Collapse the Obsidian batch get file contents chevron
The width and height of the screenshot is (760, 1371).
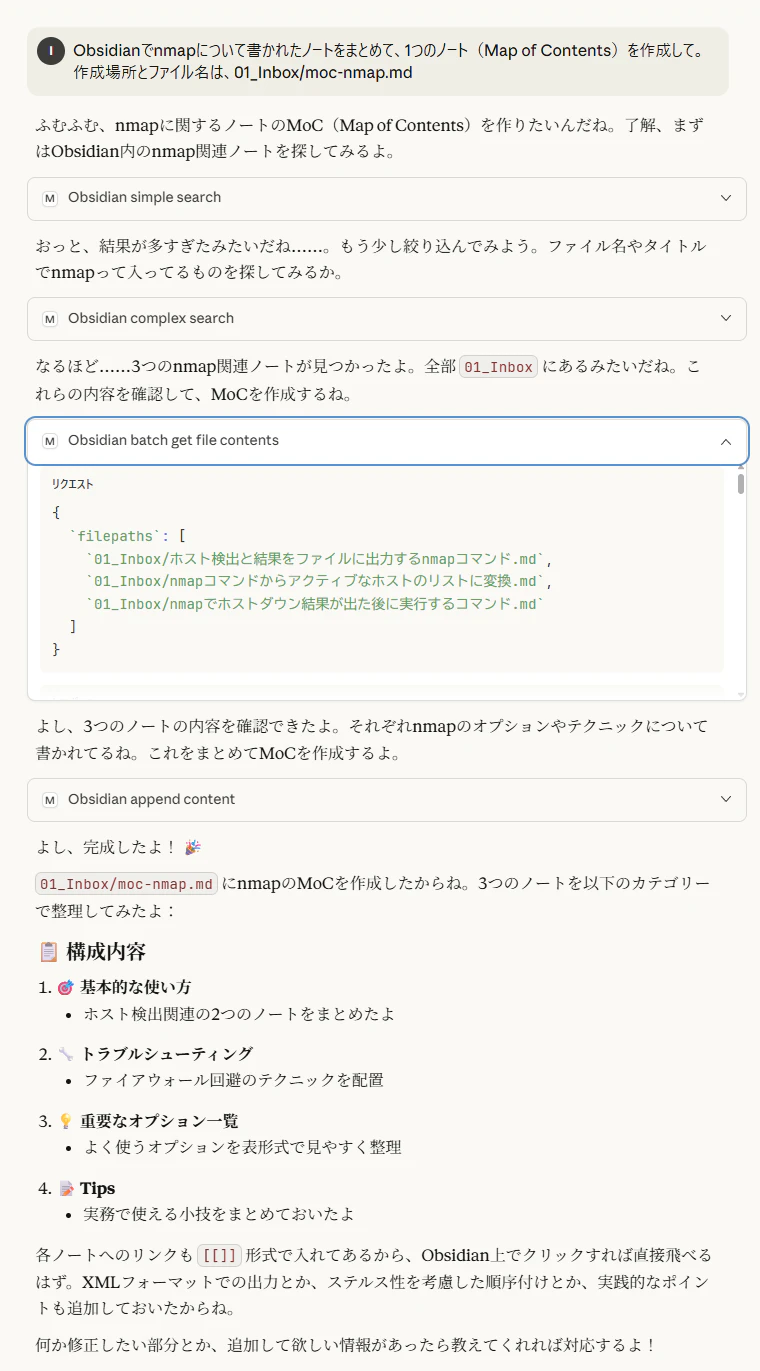pyautogui.click(x=726, y=441)
